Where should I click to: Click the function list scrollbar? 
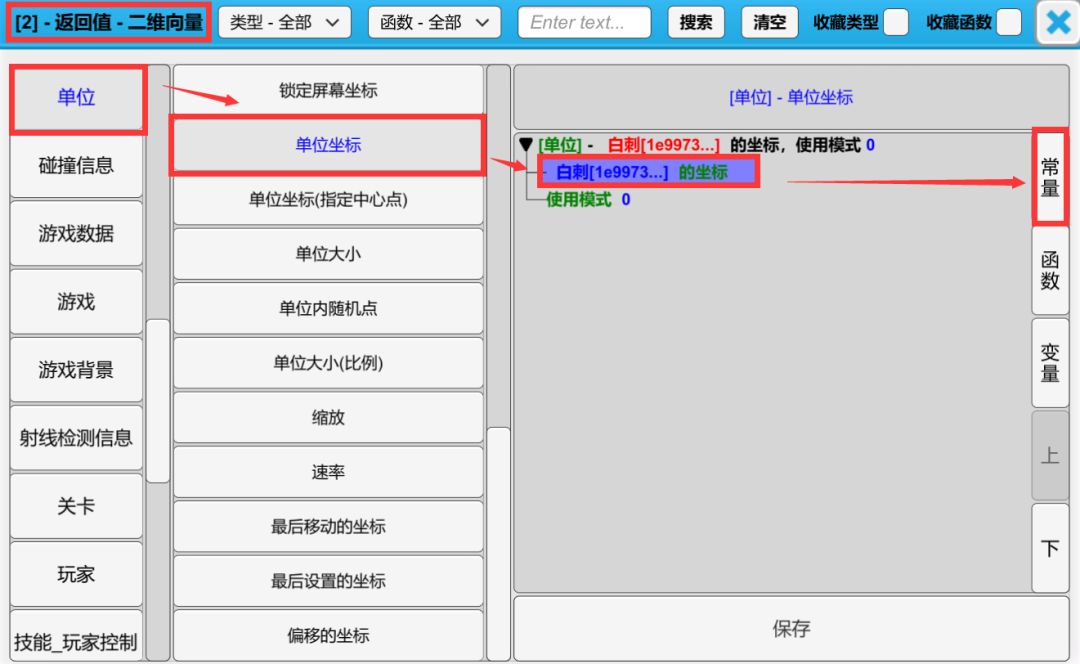click(497, 540)
